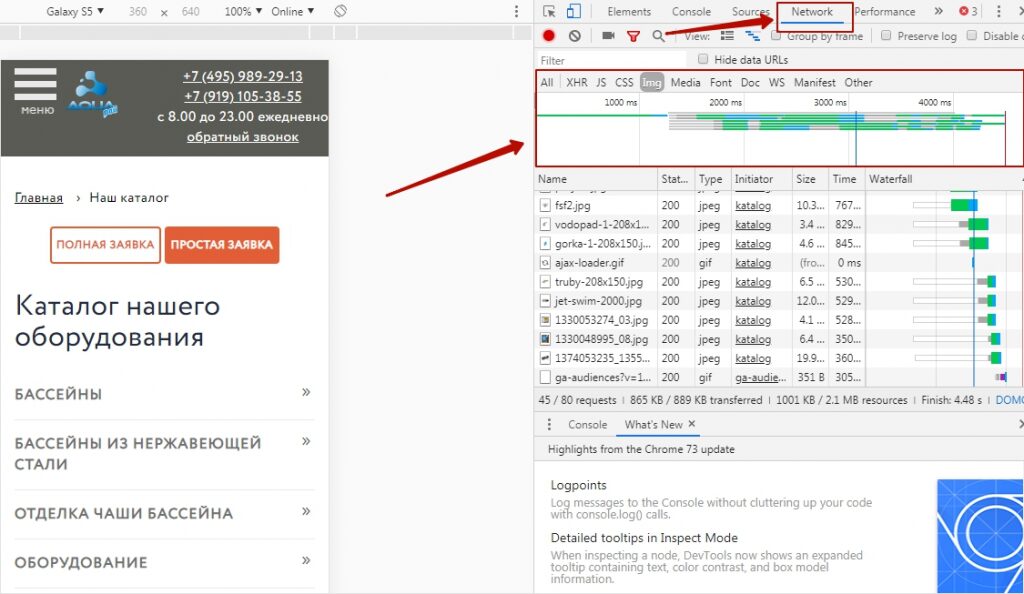Click the обратный звонок link
The image size is (1024, 594).
pos(242,137)
